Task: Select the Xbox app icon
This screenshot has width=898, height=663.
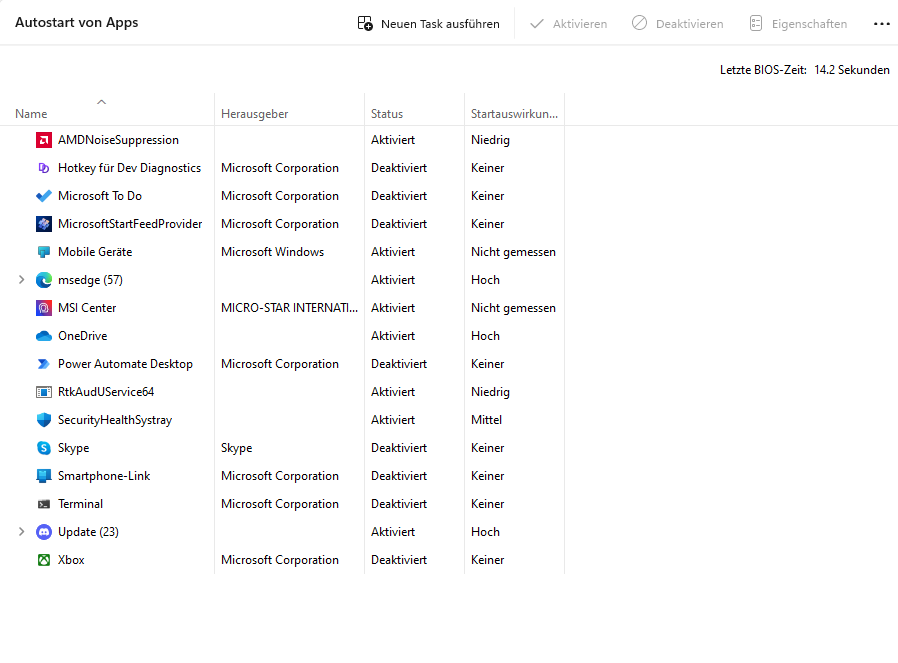Action: click(x=42, y=560)
